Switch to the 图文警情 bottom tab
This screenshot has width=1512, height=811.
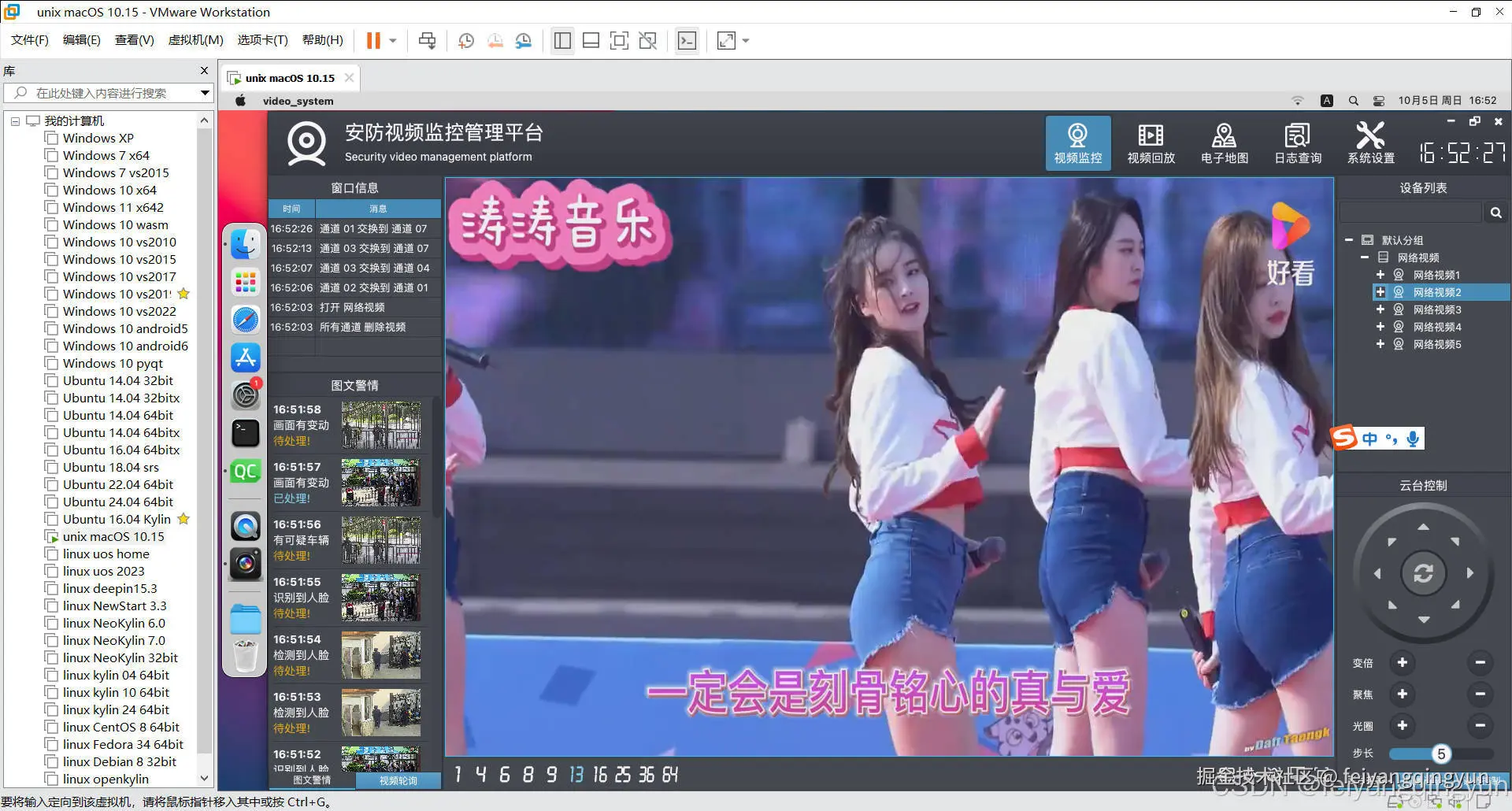pyautogui.click(x=312, y=780)
